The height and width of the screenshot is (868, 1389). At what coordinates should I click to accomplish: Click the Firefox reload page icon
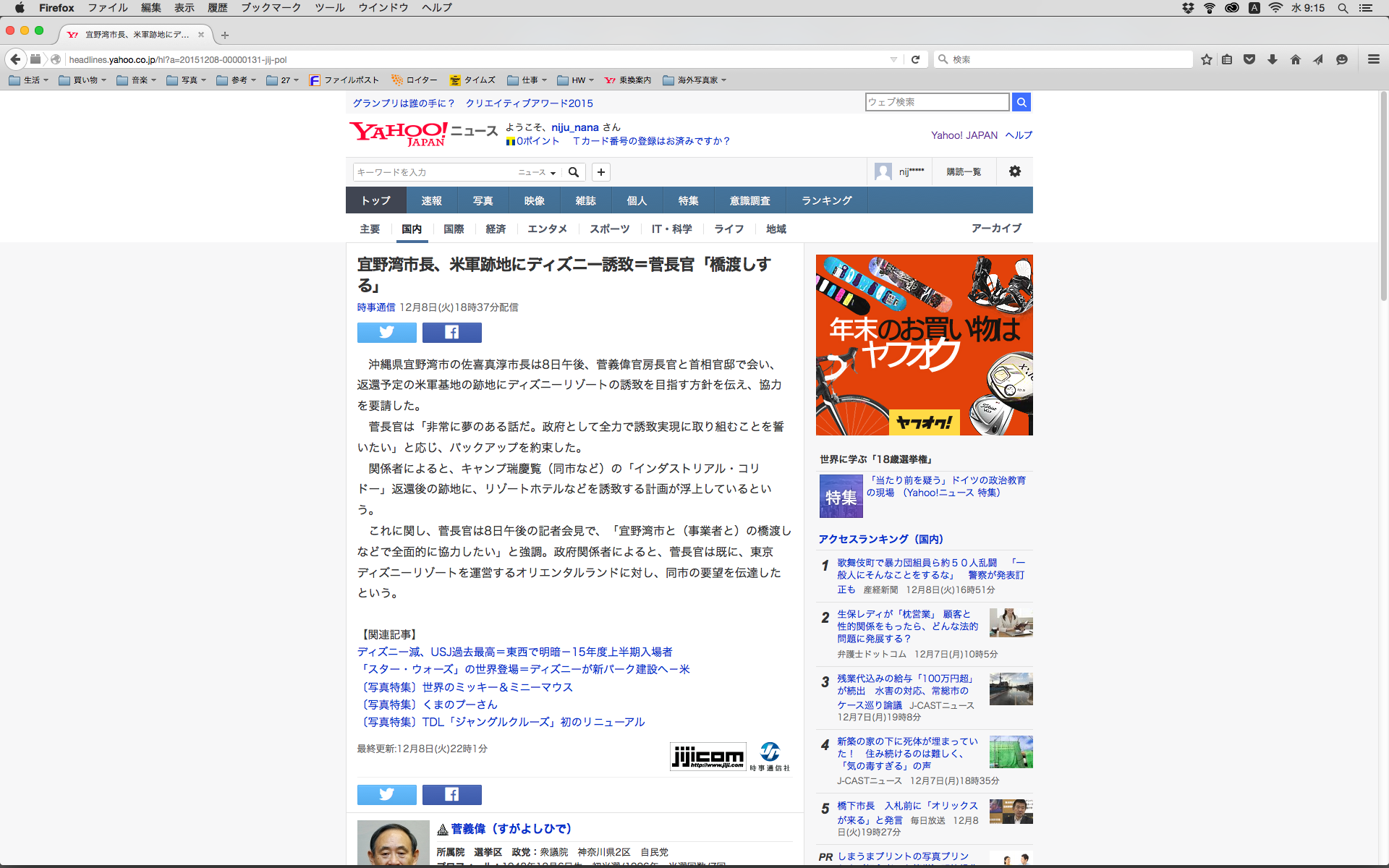click(915, 59)
